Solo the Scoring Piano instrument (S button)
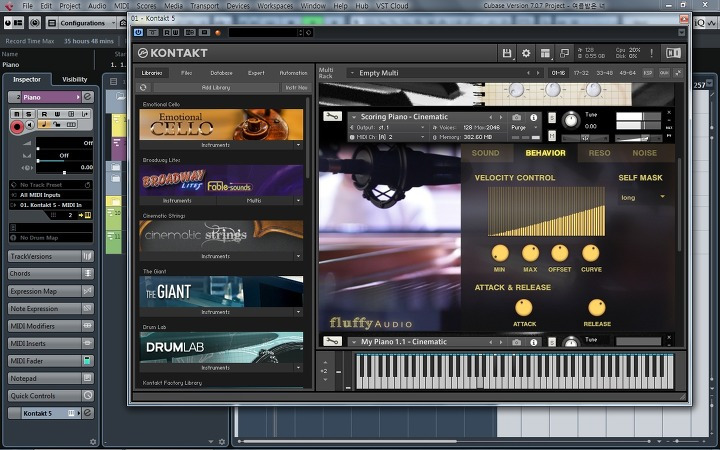 [552, 118]
